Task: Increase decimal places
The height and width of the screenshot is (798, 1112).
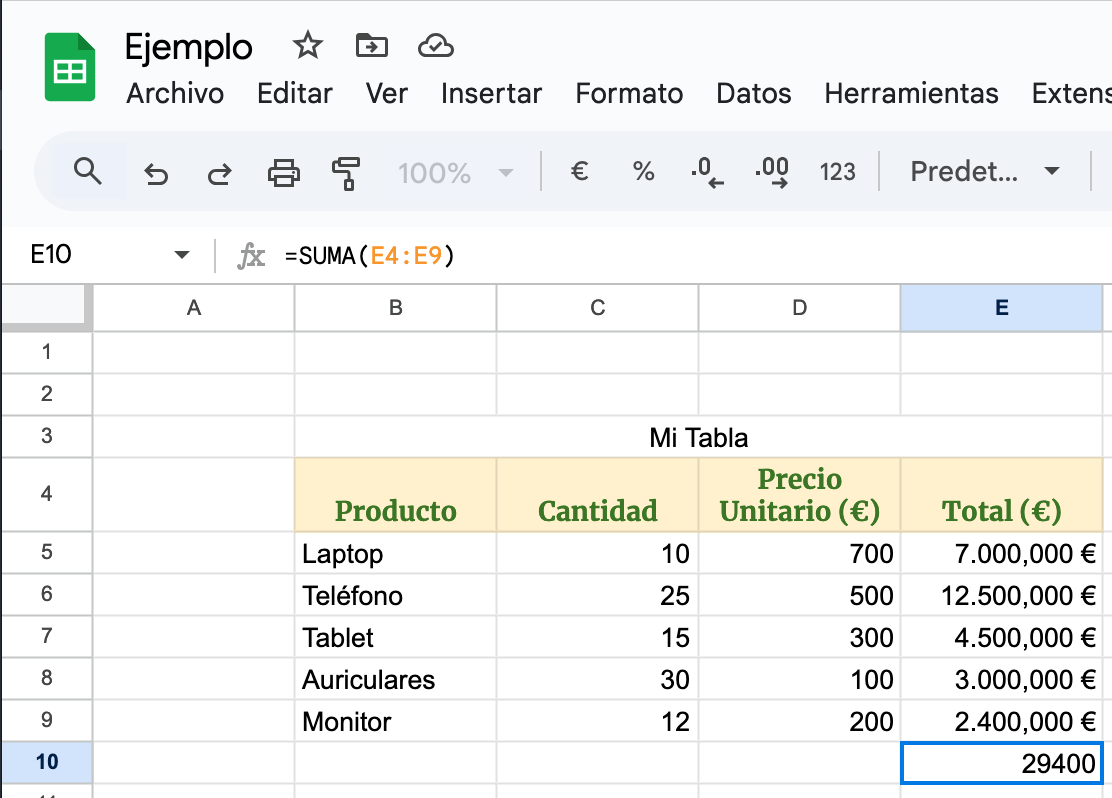Action: (x=772, y=172)
